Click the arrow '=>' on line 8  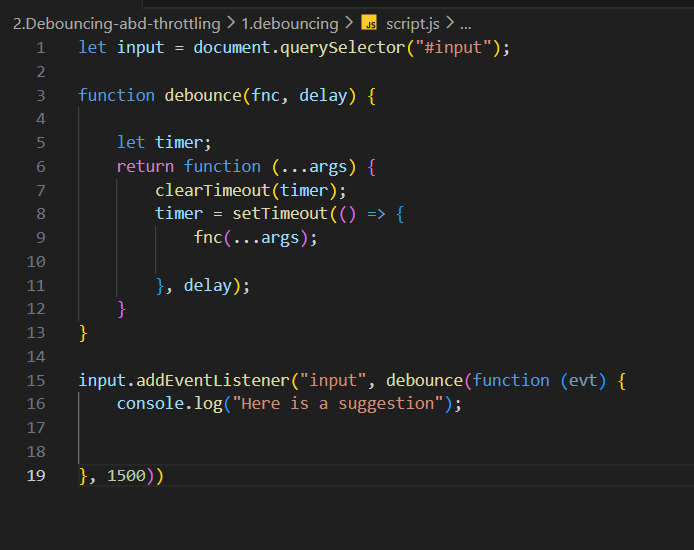[x=376, y=214]
